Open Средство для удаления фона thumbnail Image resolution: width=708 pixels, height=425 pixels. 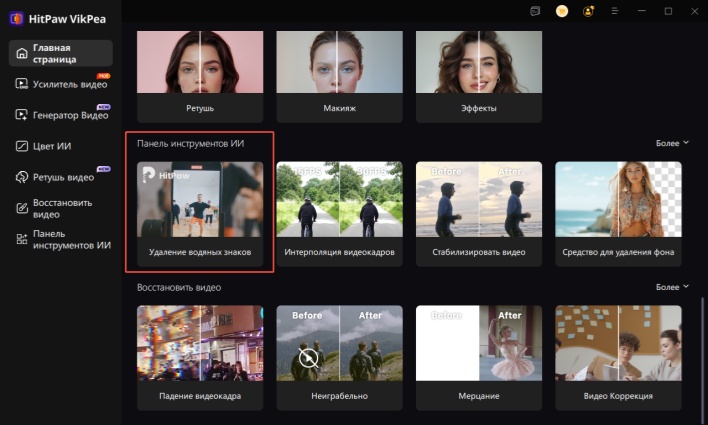point(618,199)
